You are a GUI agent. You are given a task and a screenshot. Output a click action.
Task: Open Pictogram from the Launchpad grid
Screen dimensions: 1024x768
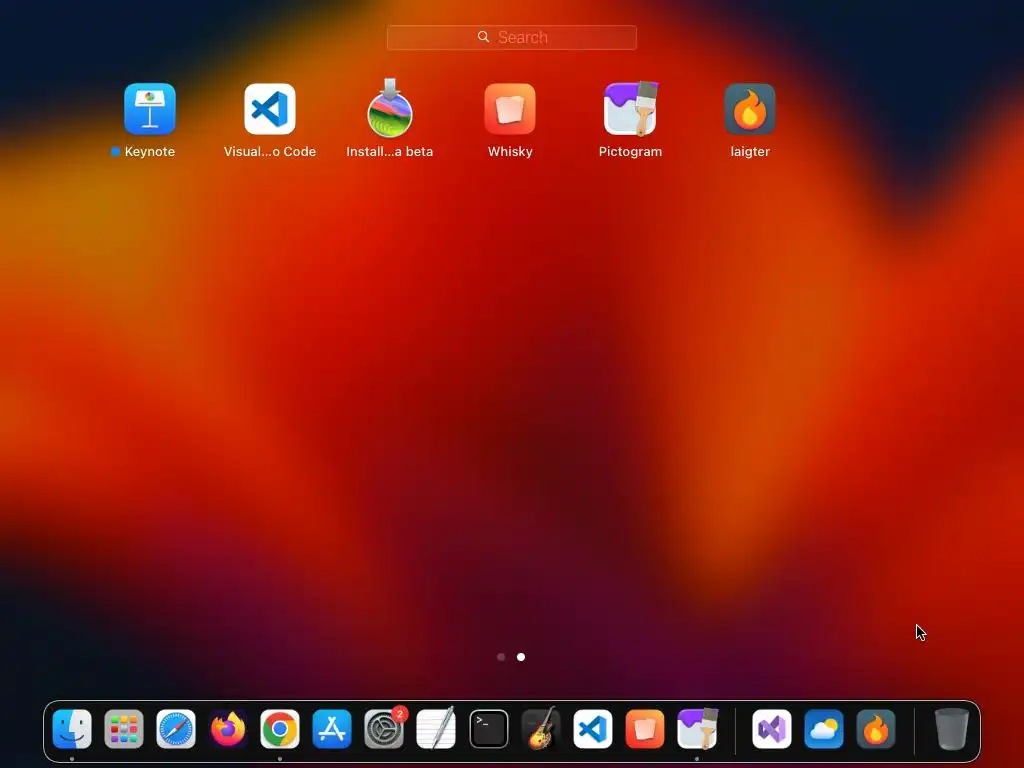630,109
